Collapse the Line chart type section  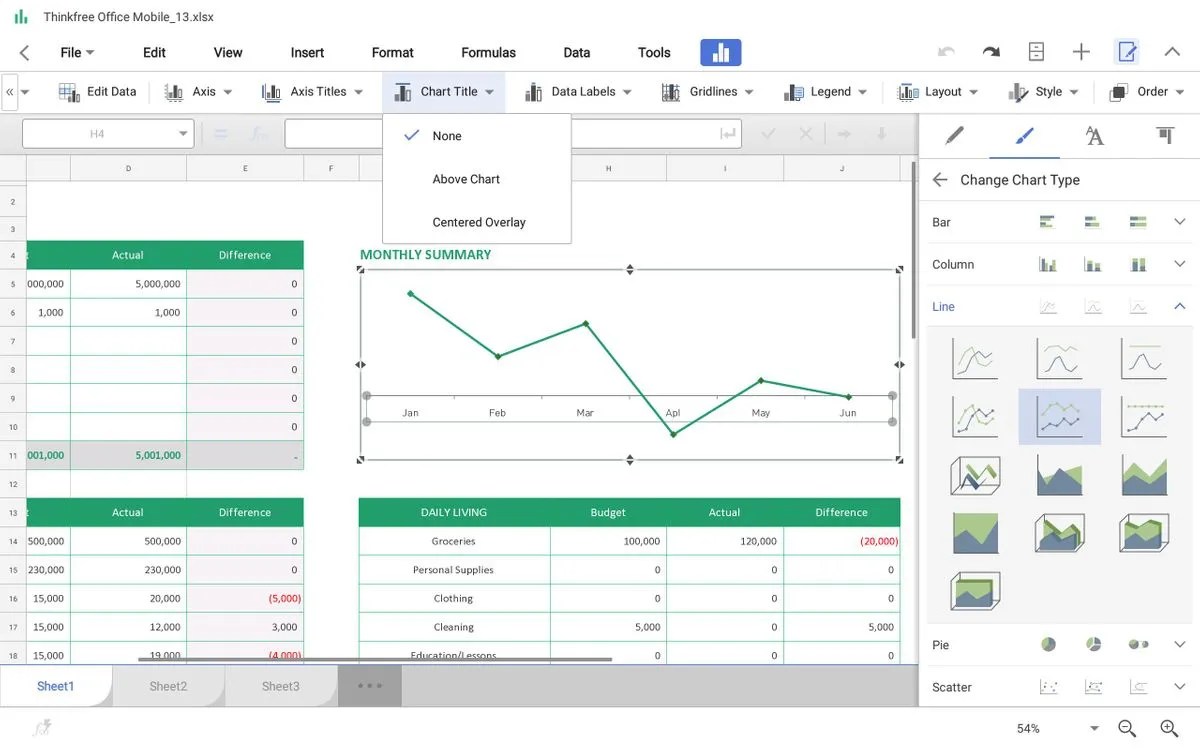[x=1180, y=306]
